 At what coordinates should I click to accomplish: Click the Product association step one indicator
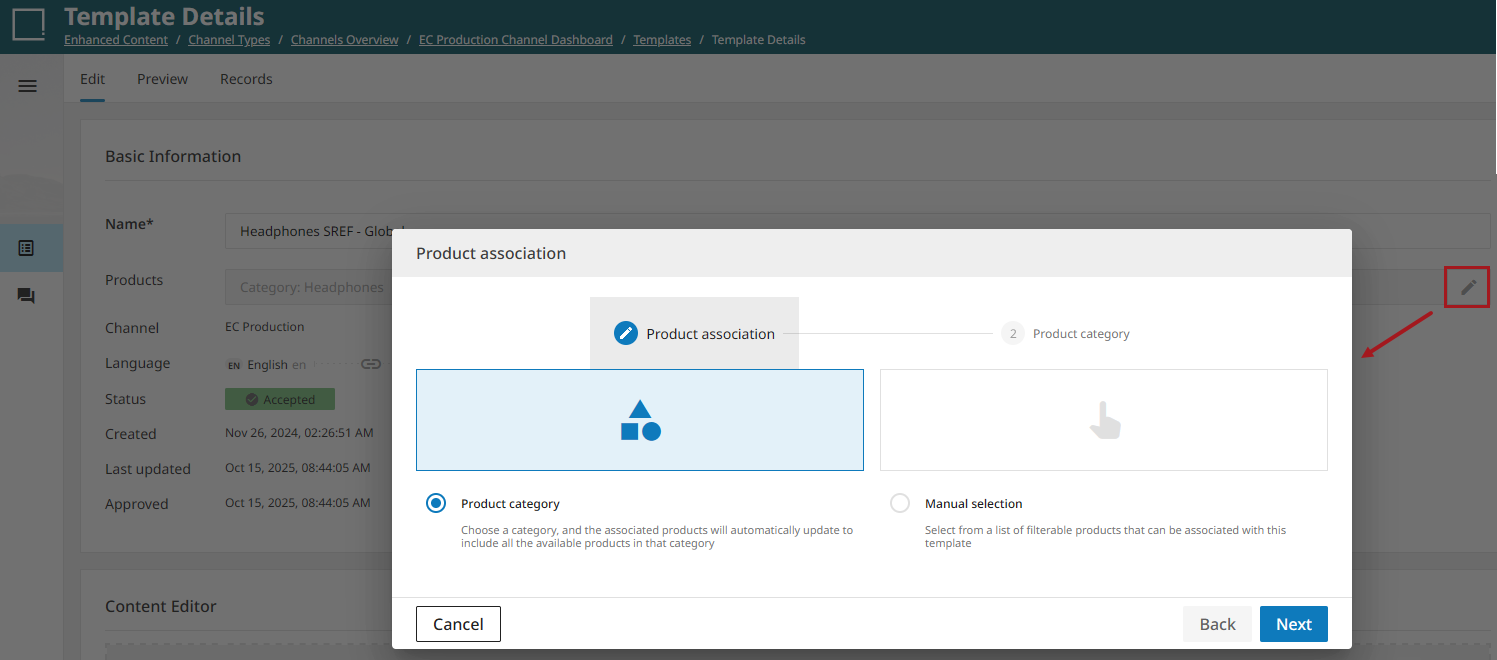[626, 333]
